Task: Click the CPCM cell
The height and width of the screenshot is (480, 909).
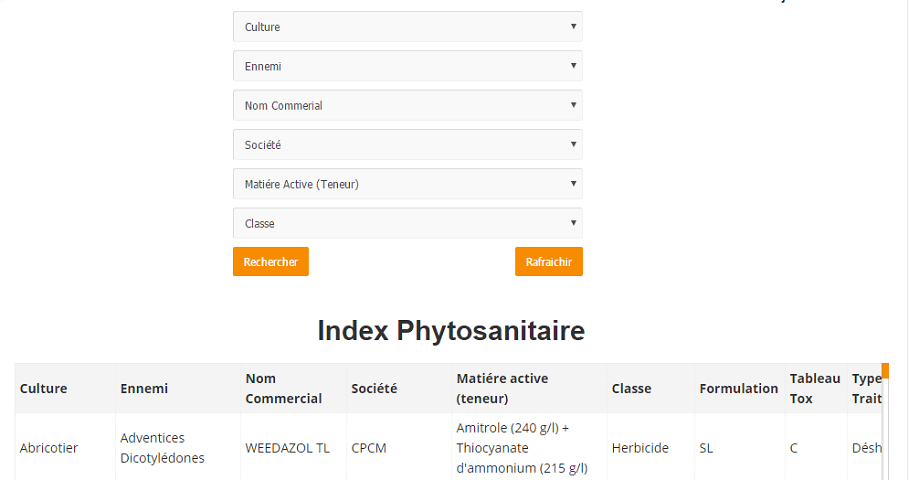Action: click(399, 448)
